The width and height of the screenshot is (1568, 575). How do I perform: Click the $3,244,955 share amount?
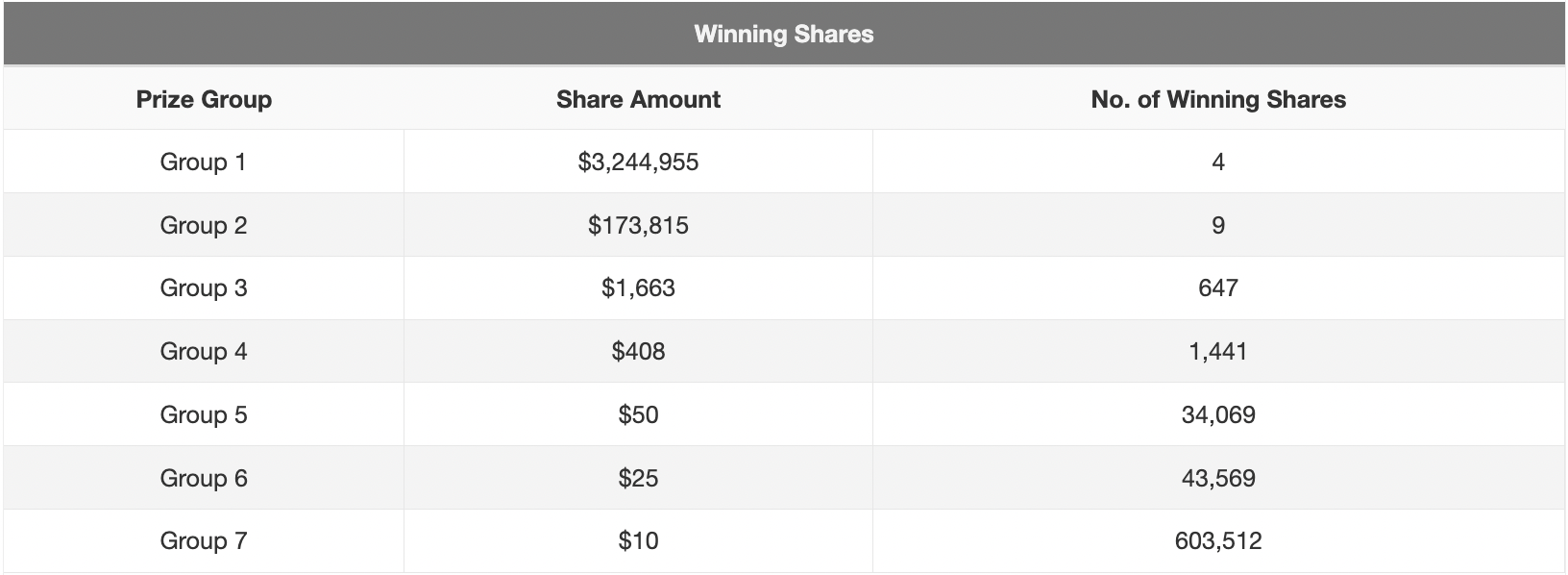(638, 162)
